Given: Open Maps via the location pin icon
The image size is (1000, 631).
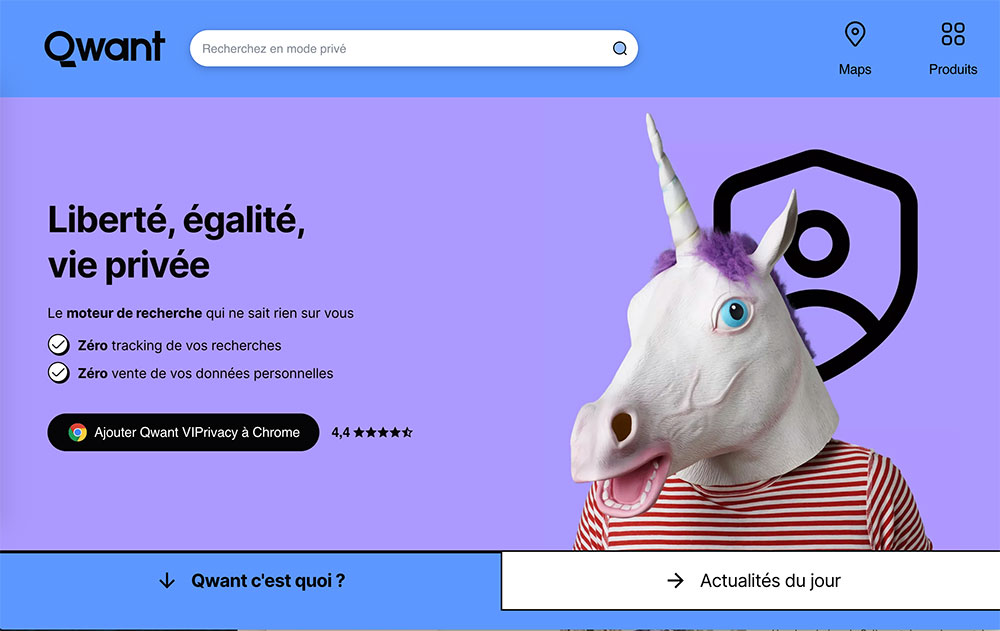Looking at the screenshot, I should [x=855, y=34].
